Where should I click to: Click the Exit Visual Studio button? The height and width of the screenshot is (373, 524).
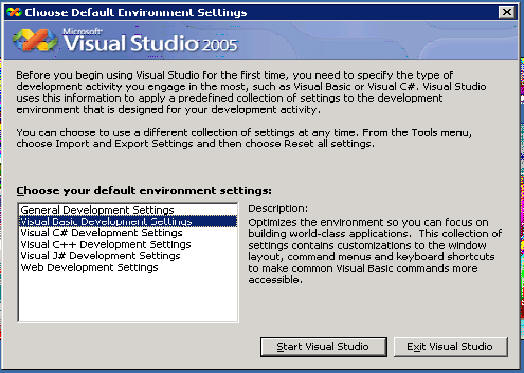click(x=450, y=347)
